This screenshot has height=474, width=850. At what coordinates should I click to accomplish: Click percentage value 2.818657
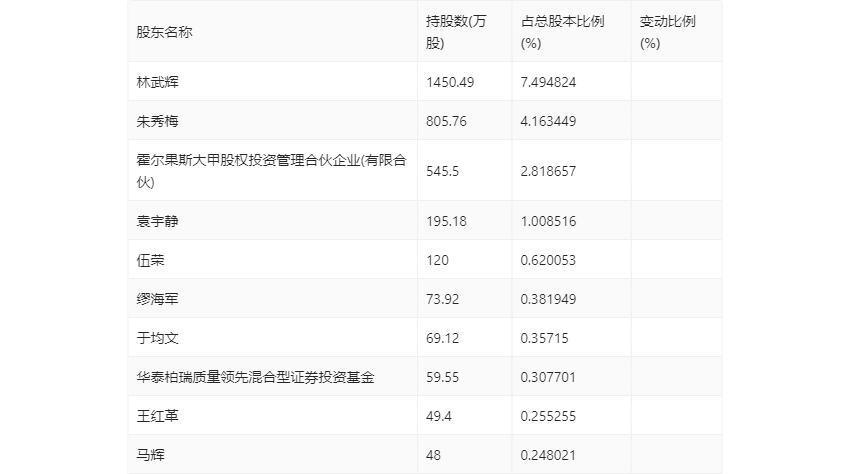click(x=548, y=171)
